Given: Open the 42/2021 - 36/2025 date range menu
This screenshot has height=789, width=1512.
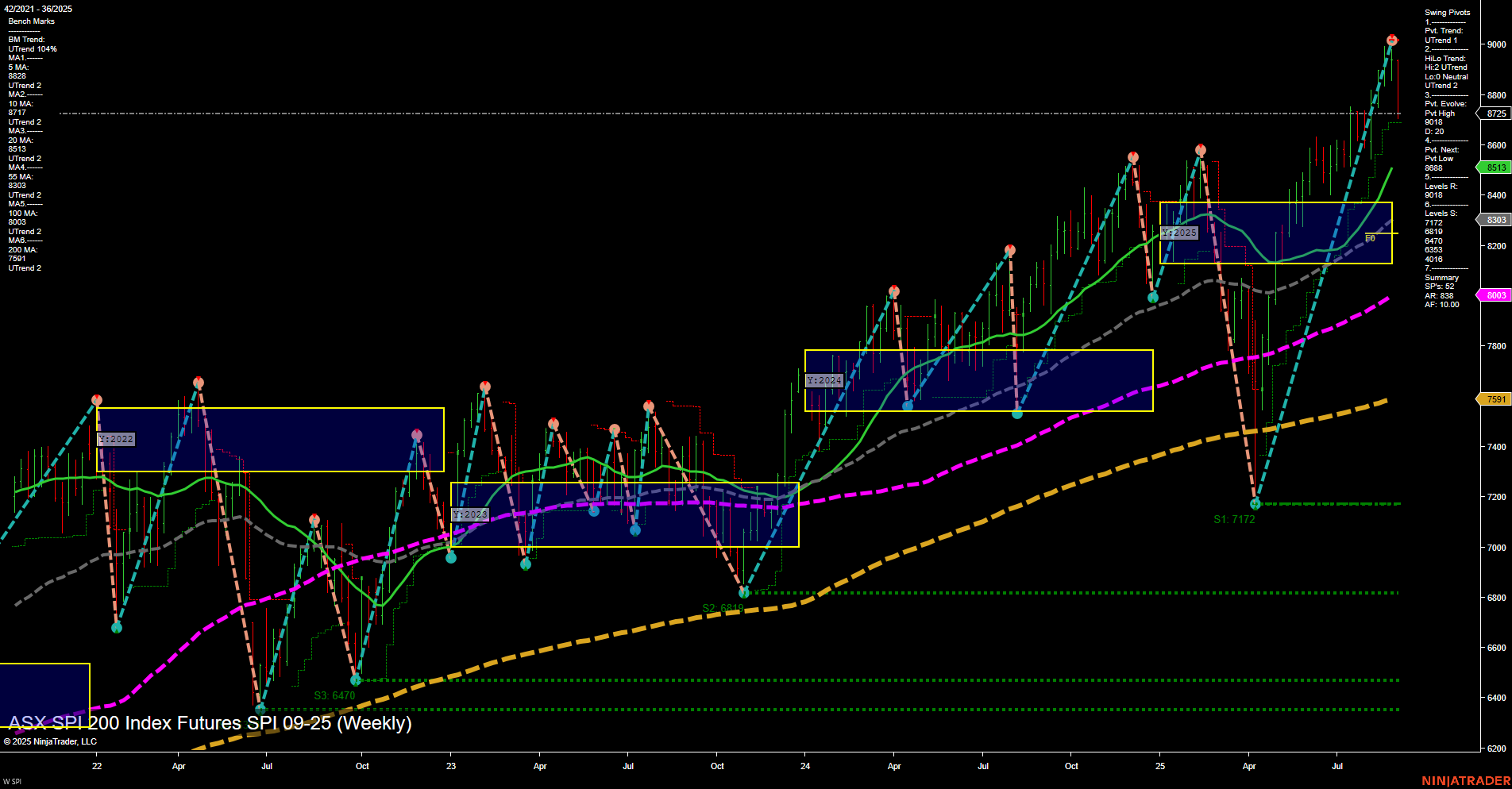Looking at the screenshot, I should pos(37,9).
